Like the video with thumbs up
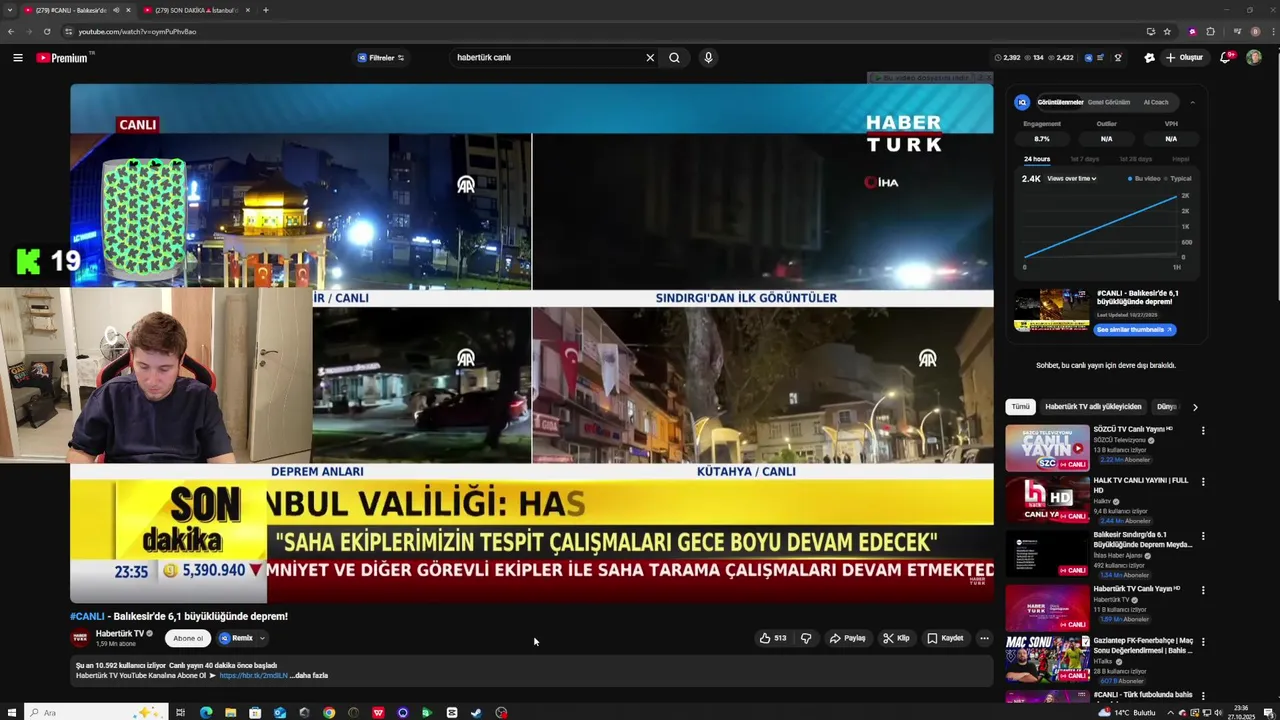The image size is (1280, 720). [x=773, y=638]
